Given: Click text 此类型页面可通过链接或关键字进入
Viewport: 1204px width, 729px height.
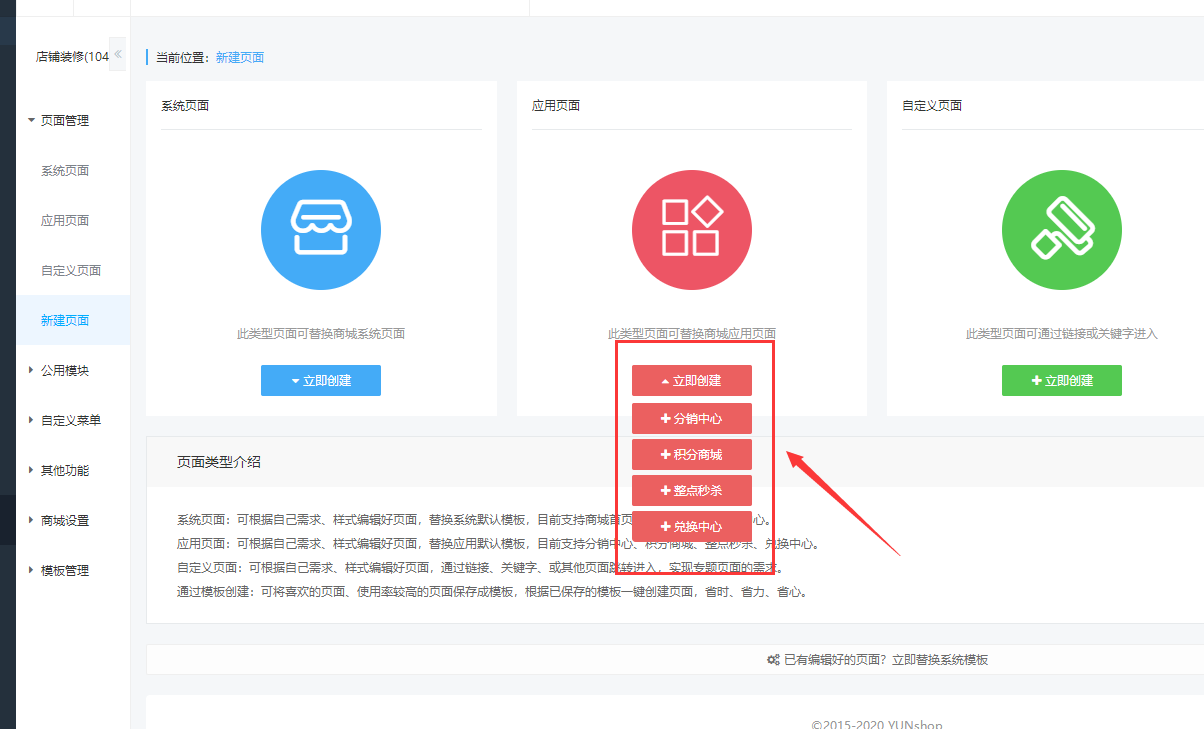Looking at the screenshot, I should (1062, 334).
